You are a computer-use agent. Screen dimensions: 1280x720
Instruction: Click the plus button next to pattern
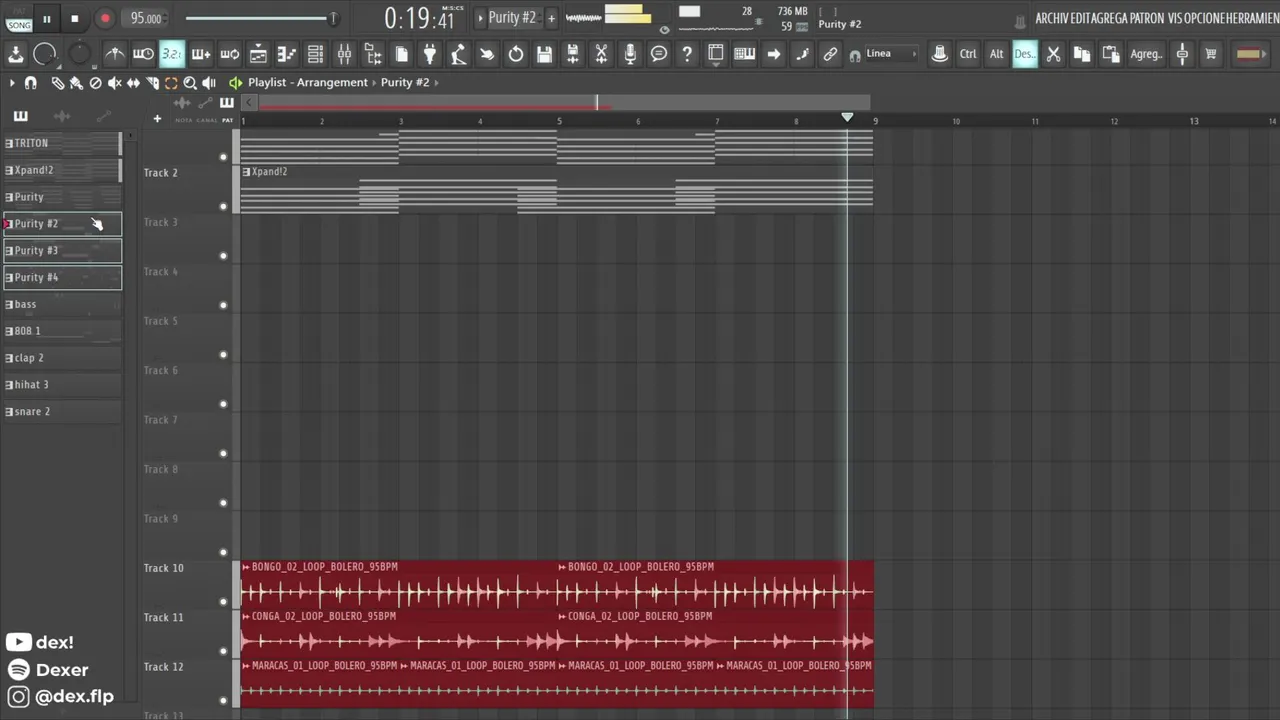tap(551, 18)
